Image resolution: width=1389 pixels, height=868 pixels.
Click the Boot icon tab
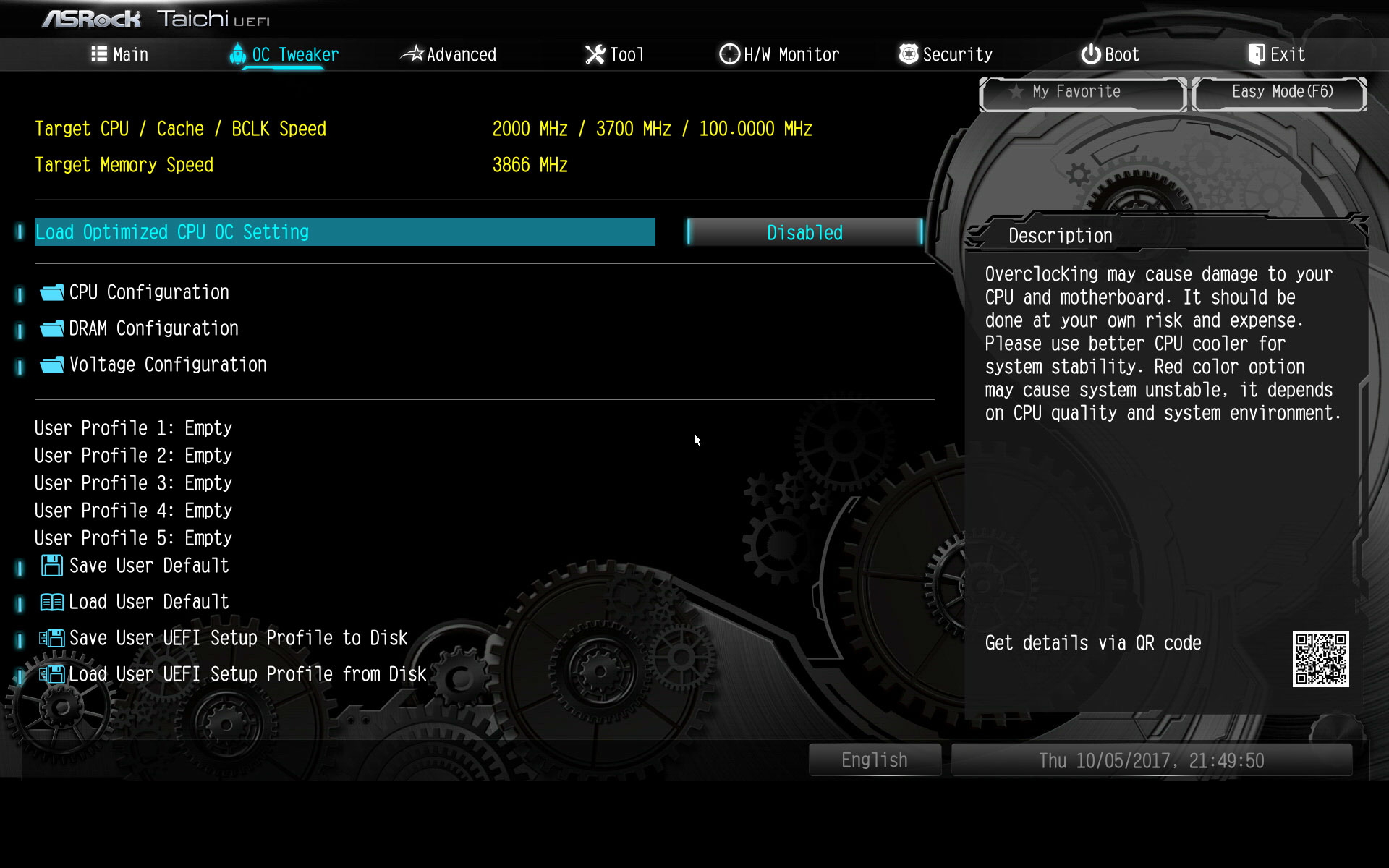(x=1109, y=54)
